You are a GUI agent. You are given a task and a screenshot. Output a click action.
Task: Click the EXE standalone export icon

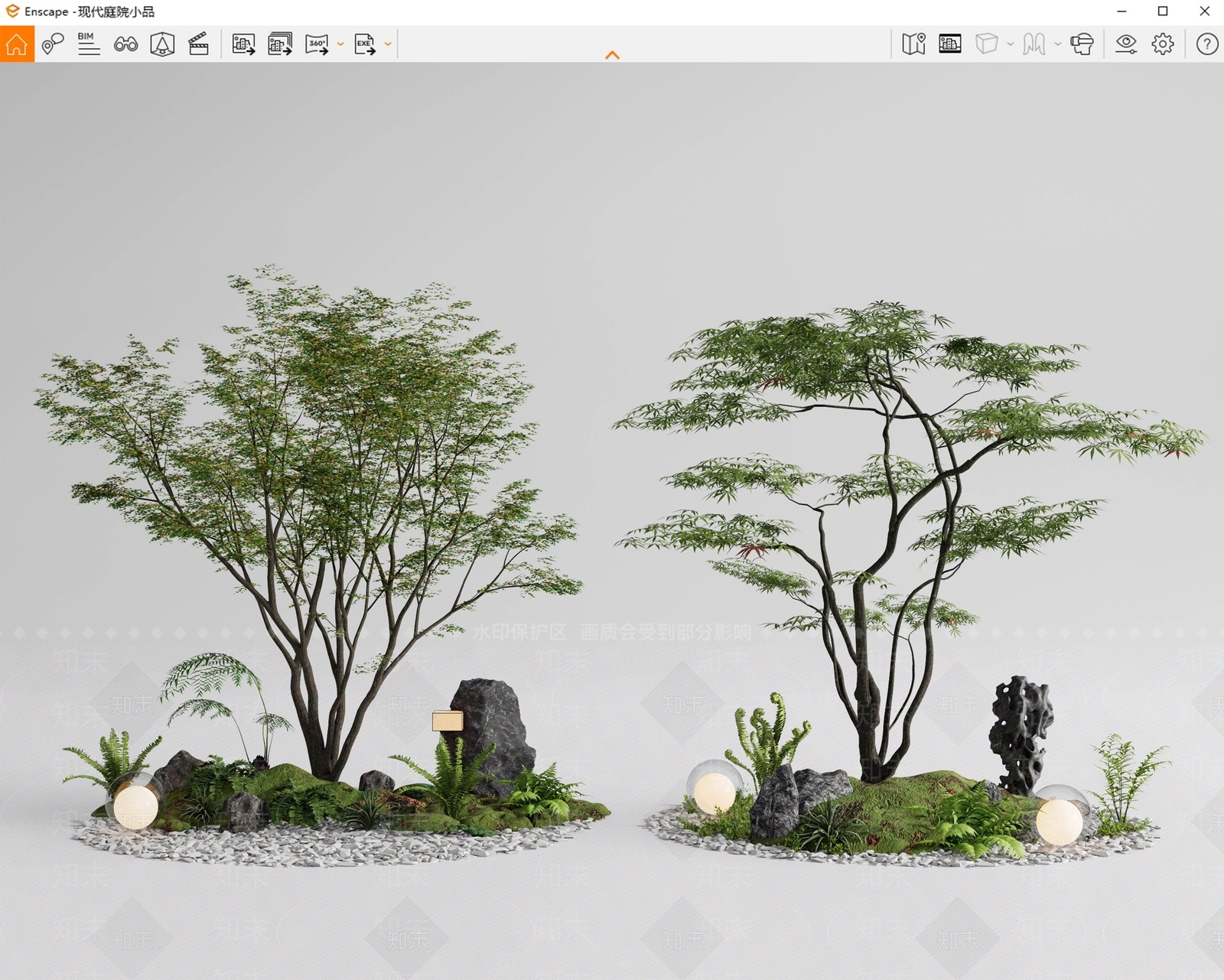pos(365,44)
